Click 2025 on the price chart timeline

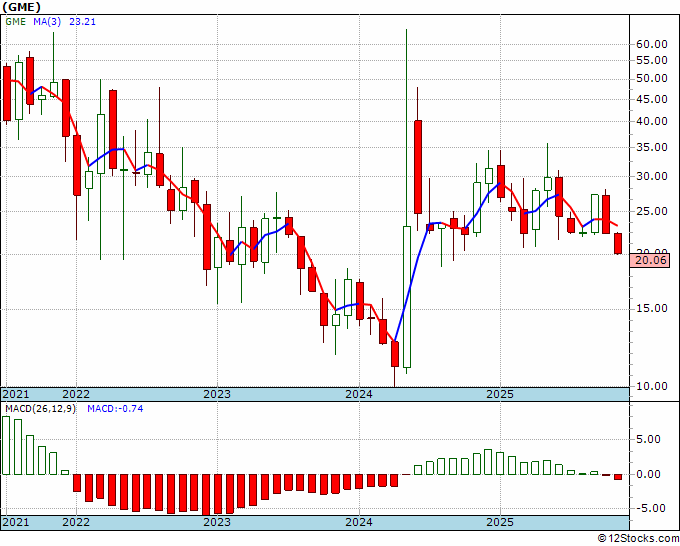pyautogui.click(x=500, y=394)
